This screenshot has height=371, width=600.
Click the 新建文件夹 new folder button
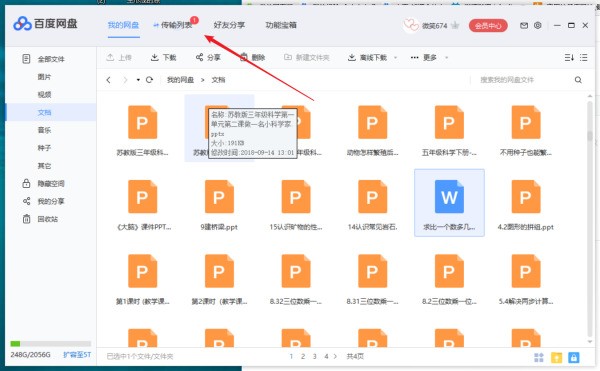307,57
